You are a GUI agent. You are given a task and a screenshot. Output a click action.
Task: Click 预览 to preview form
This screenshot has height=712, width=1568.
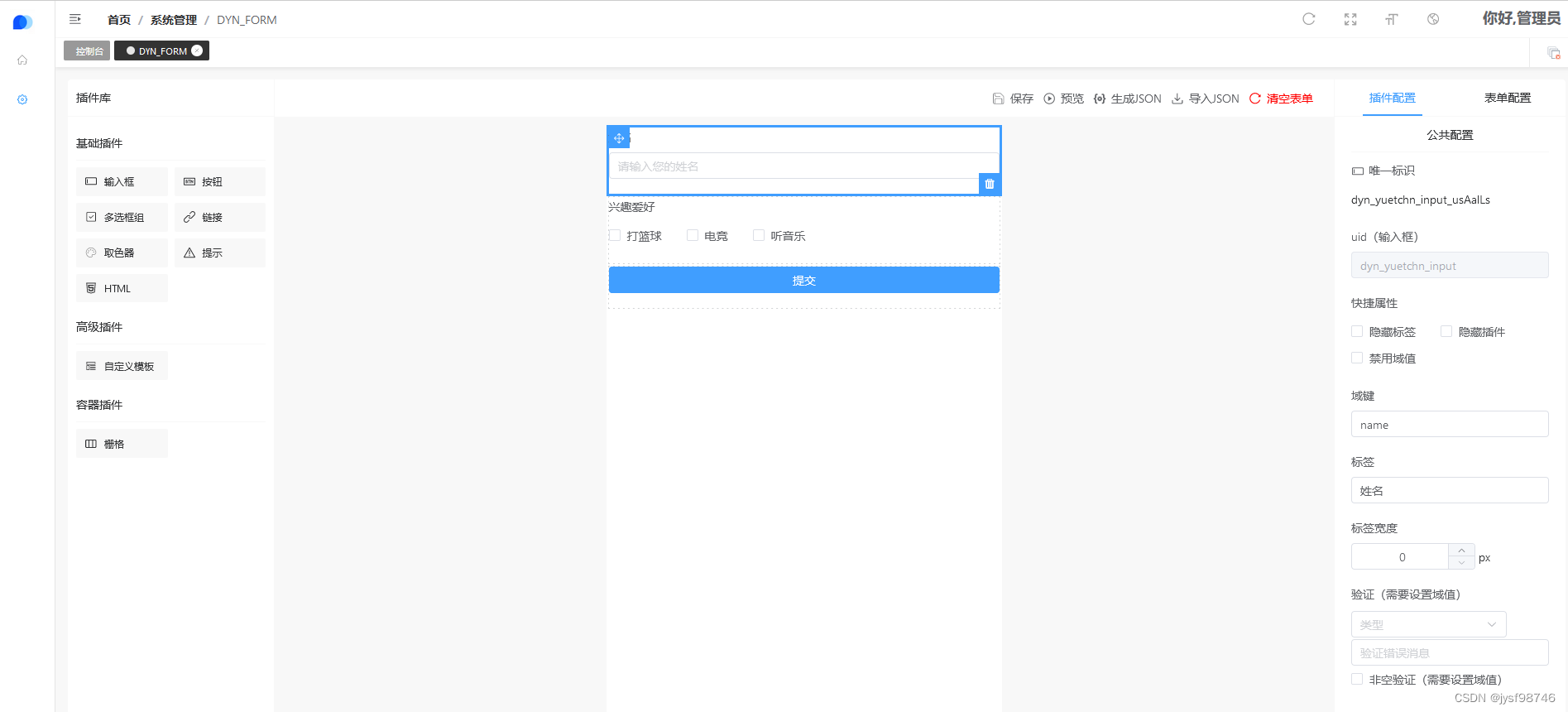point(1063,99)
